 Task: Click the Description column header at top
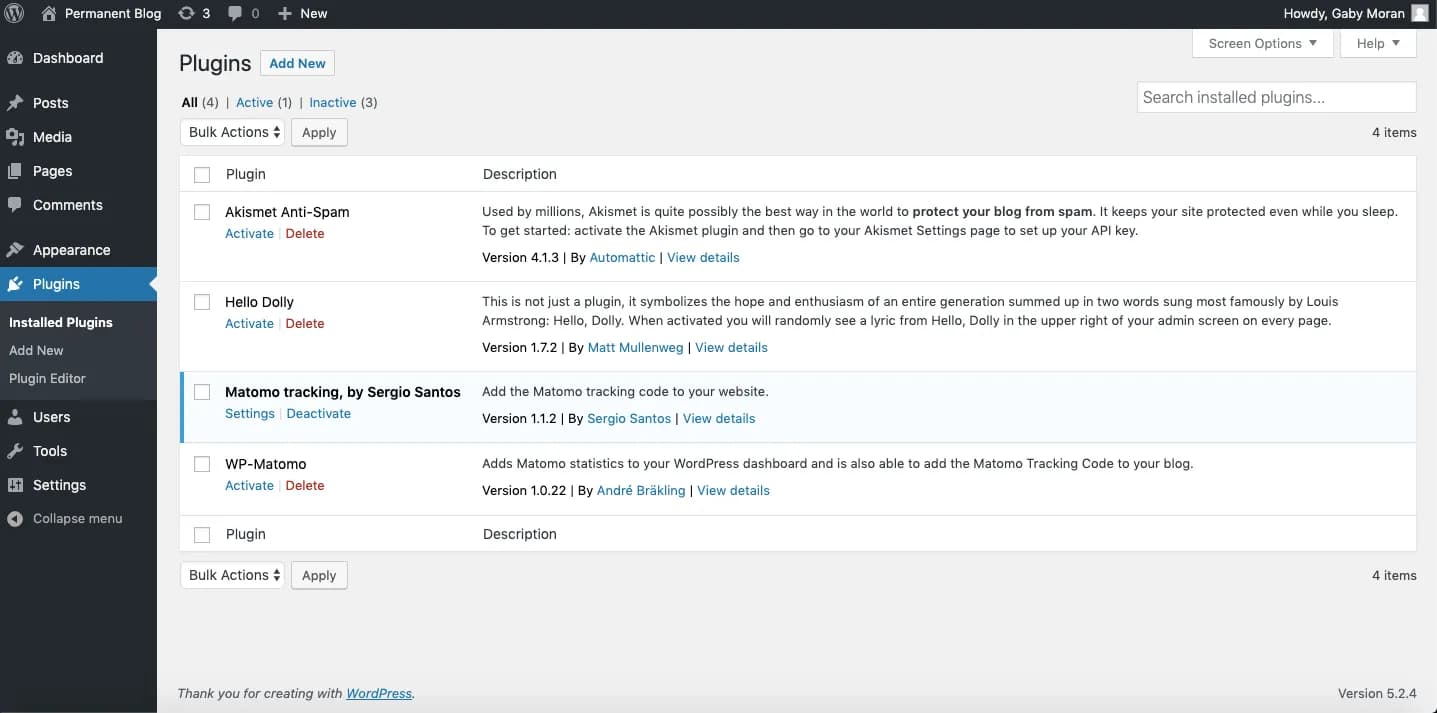(520, 174)
